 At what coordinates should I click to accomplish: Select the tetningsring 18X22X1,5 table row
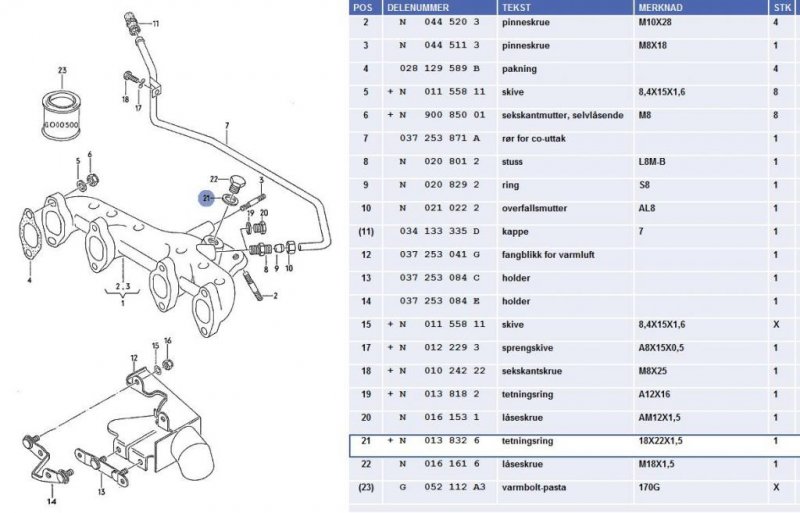tap(574, 440)
